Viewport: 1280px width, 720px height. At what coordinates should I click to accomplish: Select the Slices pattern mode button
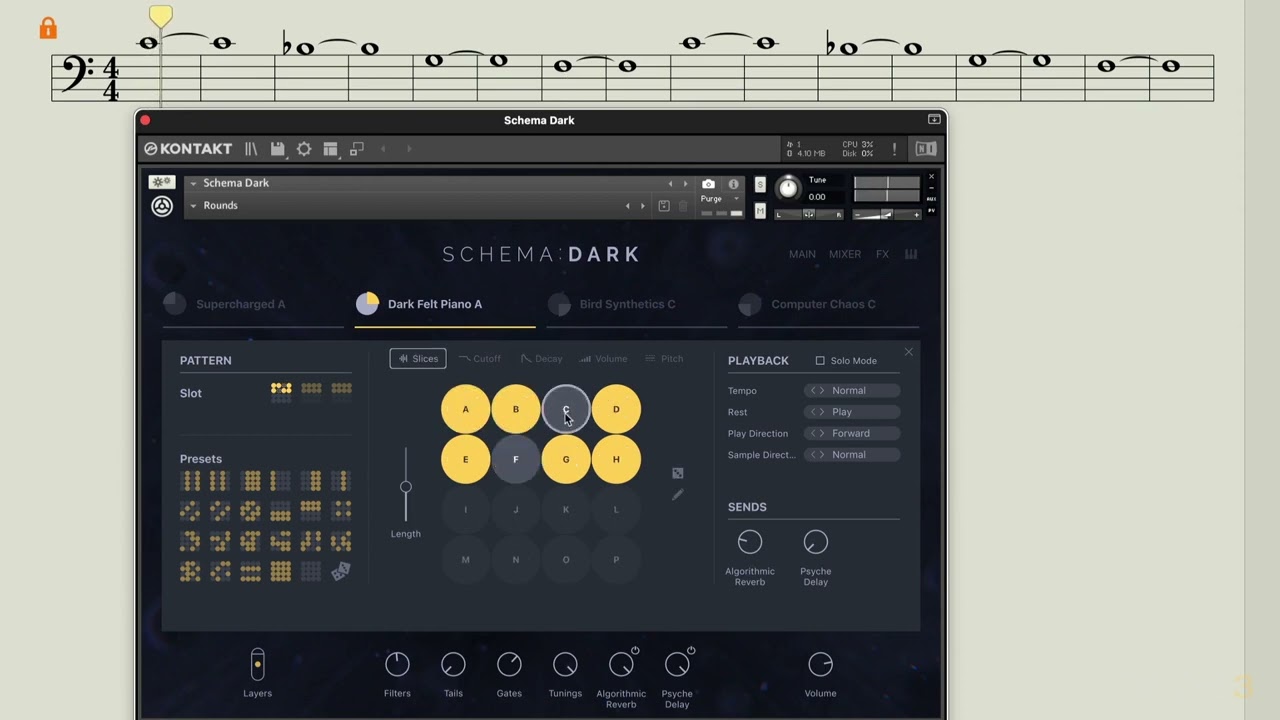(418, 359)
